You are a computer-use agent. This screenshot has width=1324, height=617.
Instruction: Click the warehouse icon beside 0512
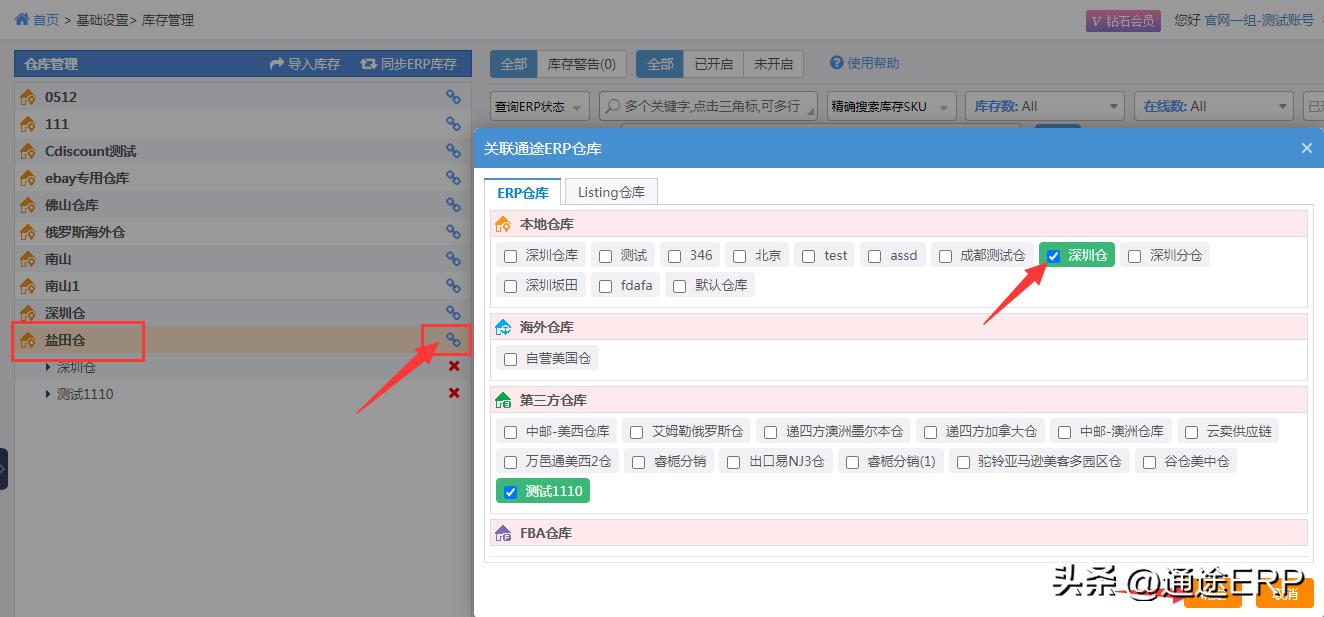(26, 96)
